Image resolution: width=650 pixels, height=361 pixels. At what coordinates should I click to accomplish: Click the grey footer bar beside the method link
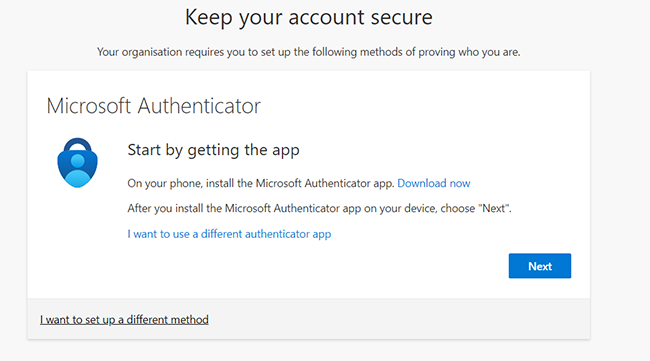tap(398, 319)
